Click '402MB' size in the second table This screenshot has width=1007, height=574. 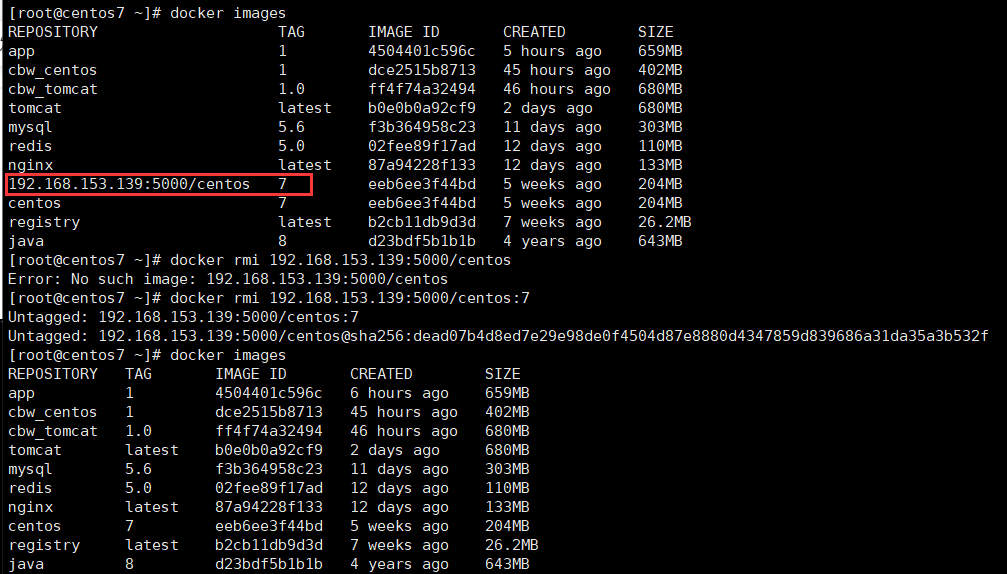coord(507,412)
